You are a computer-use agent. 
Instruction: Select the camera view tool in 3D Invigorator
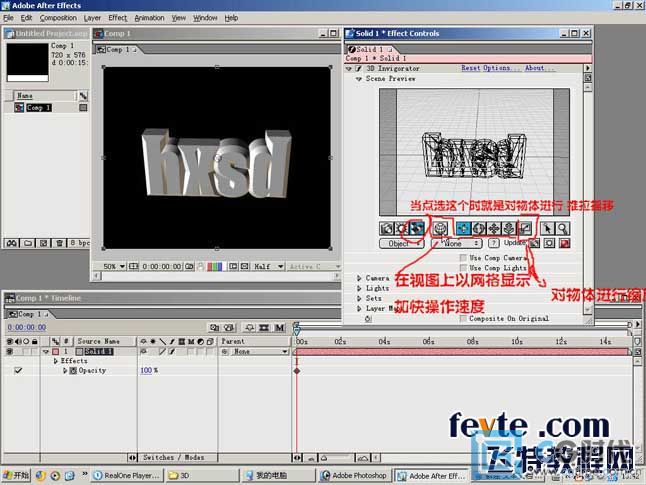(x=386, y=228)
